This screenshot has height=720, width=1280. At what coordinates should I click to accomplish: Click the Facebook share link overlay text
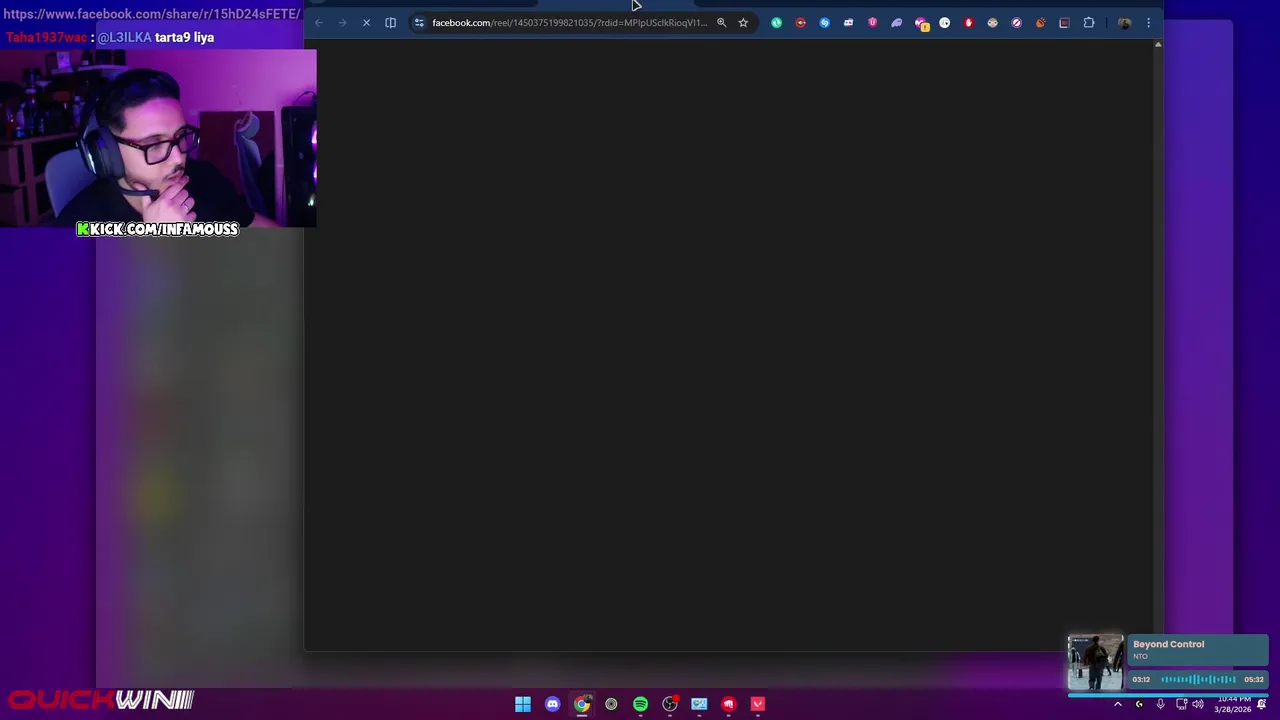point(151,14)
